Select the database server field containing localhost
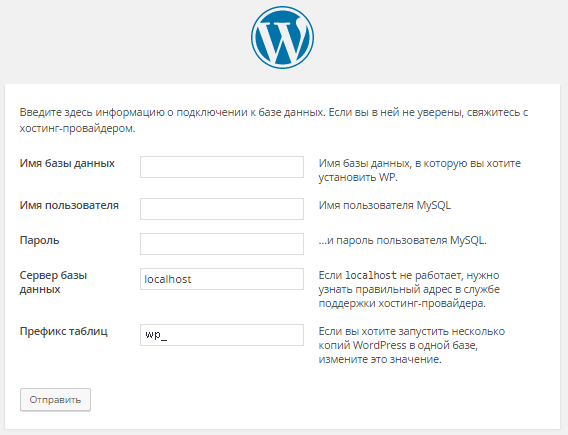568x435 pixels. point(222,279)
